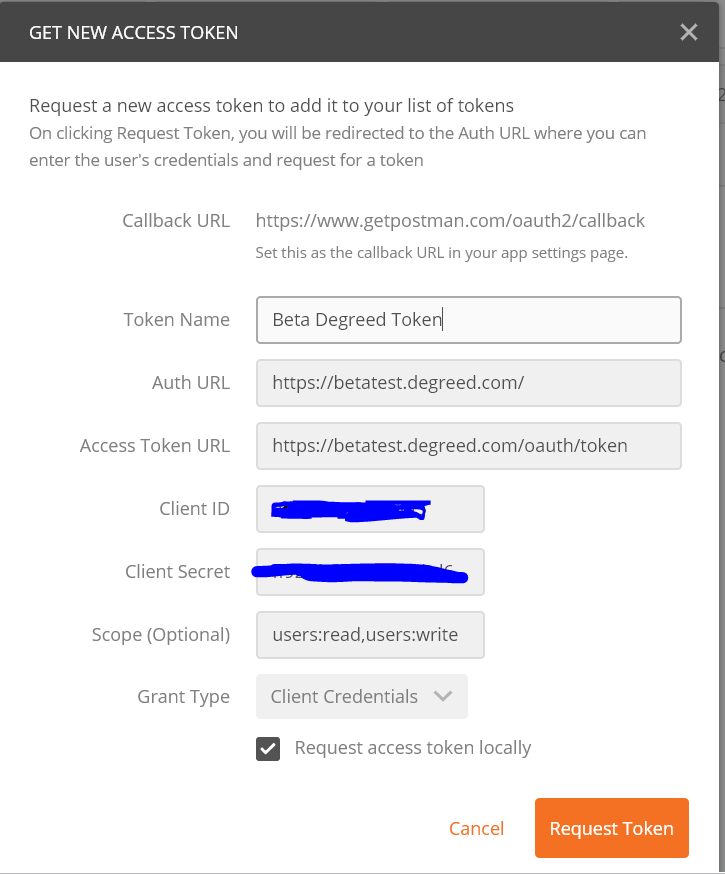The image size is (725, 874).
Task: Click the Token Name input field
Action: pyautogui.click(x=468, y=320)
